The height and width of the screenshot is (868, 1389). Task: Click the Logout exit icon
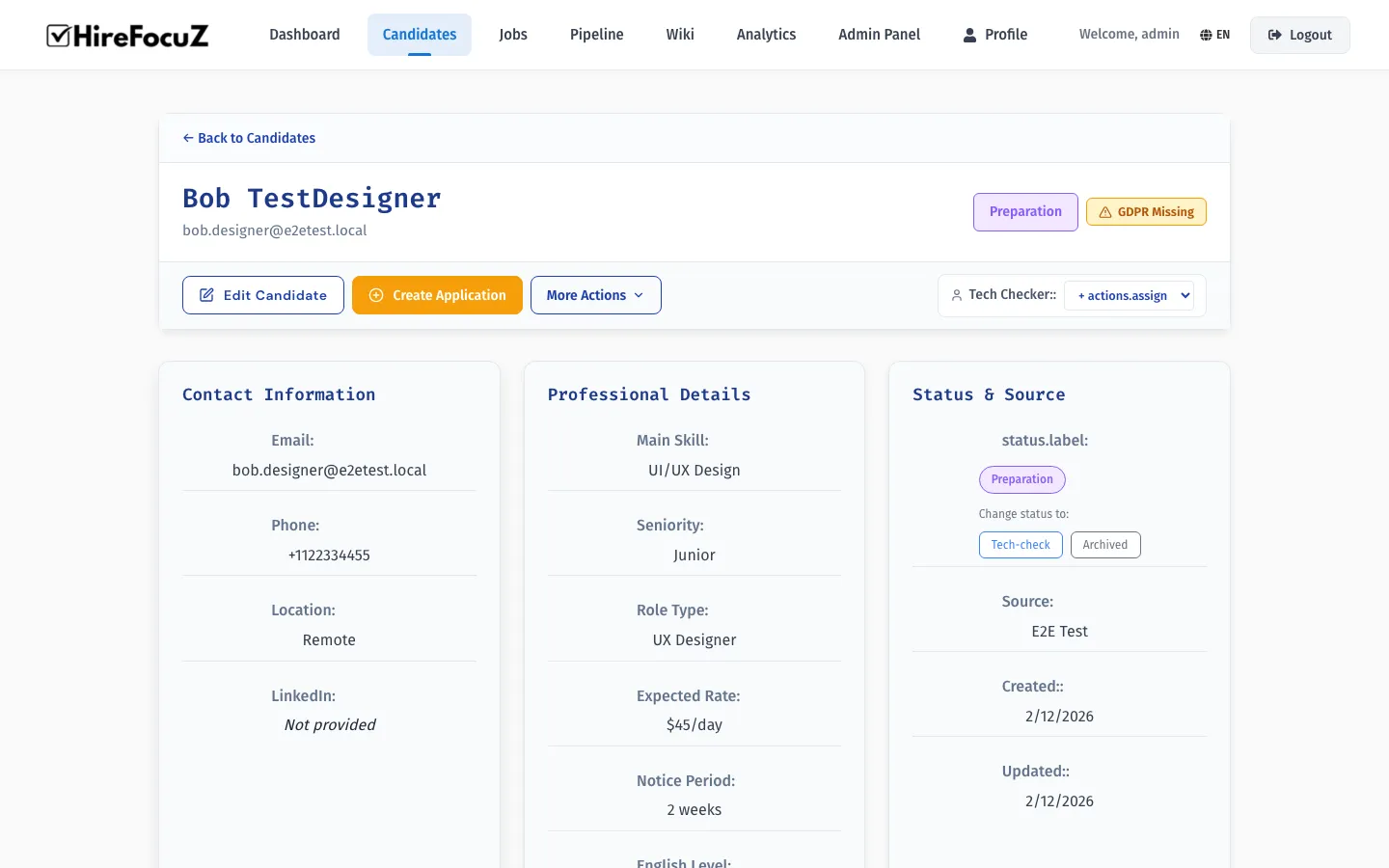[x=1274, y=34]
